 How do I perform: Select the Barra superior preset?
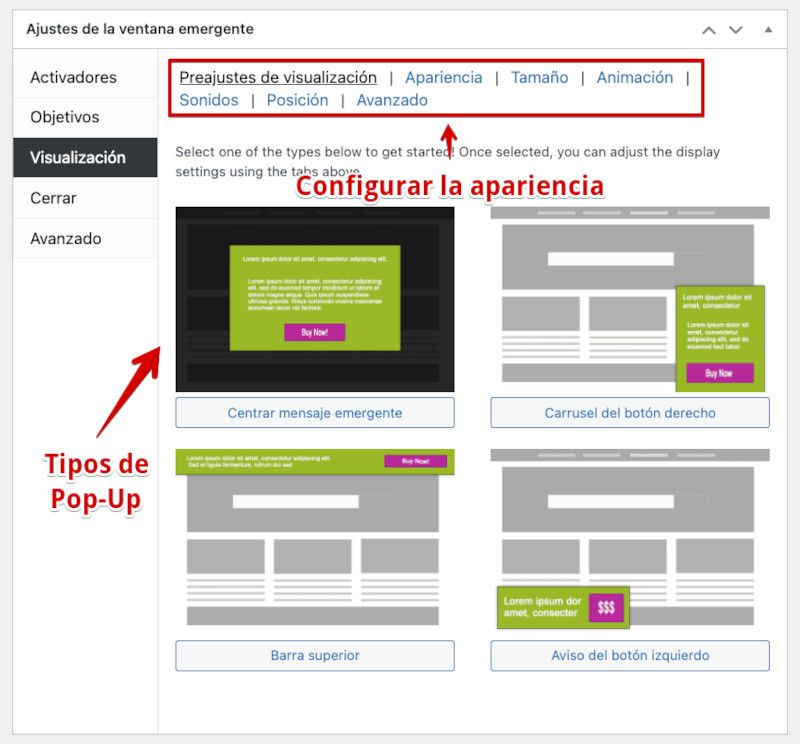click(x=314, y=656)
